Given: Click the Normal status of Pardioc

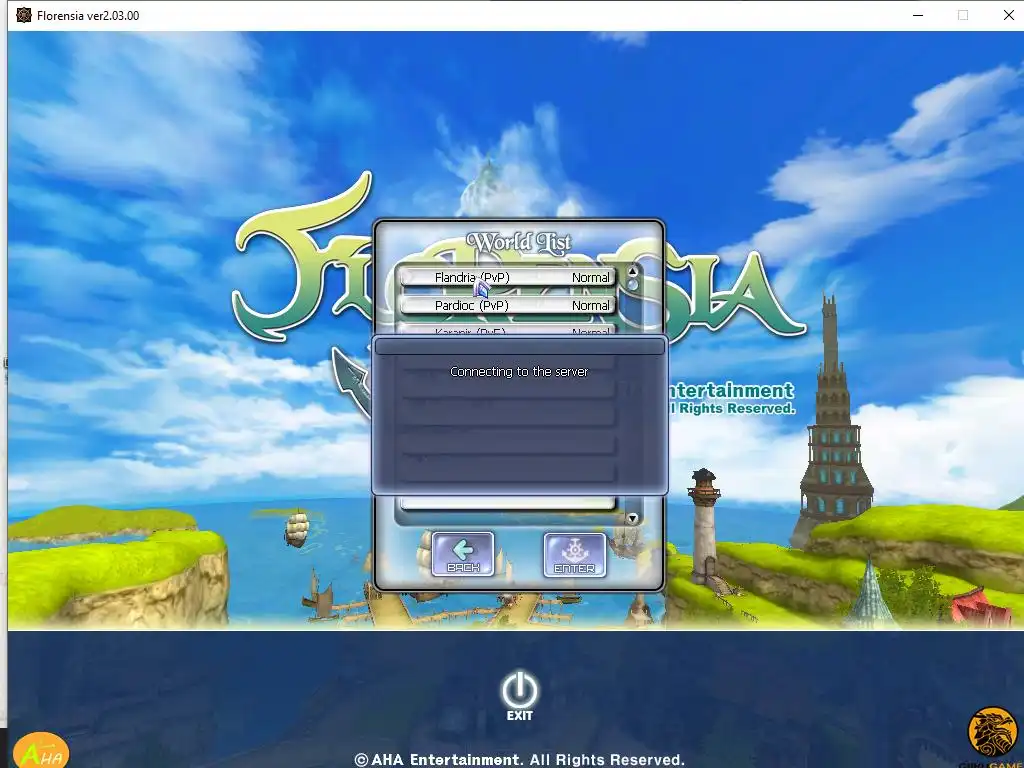Looking at the screenshot, I should click(591, 306).
